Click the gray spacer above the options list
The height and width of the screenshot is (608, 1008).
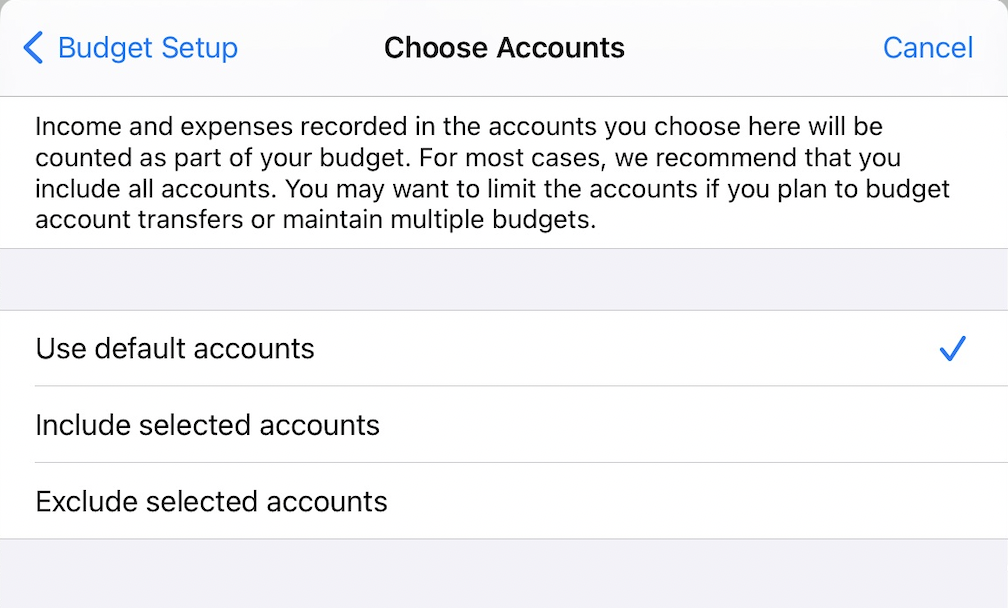click(504, 279)
